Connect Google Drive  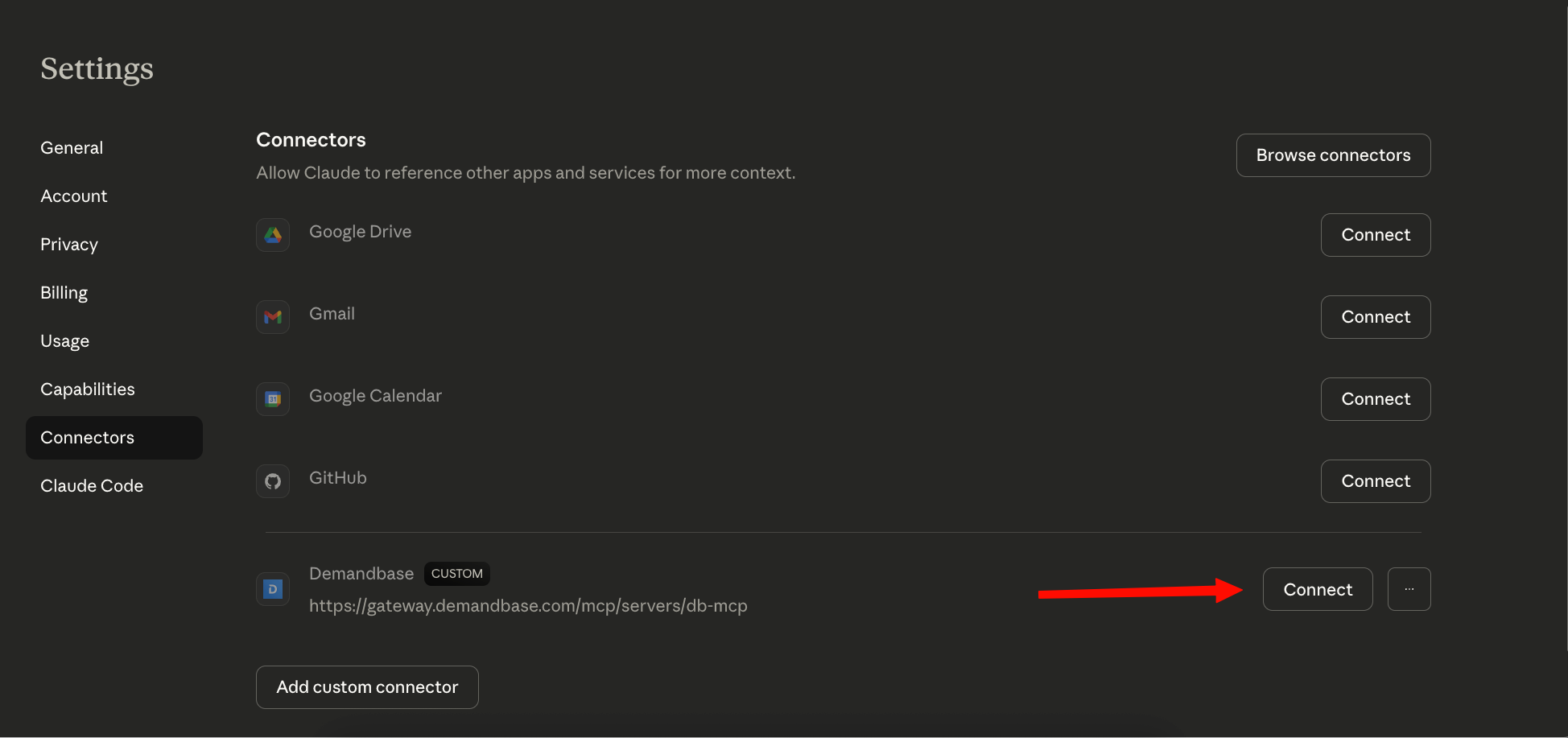click(x=1376, y=235)
